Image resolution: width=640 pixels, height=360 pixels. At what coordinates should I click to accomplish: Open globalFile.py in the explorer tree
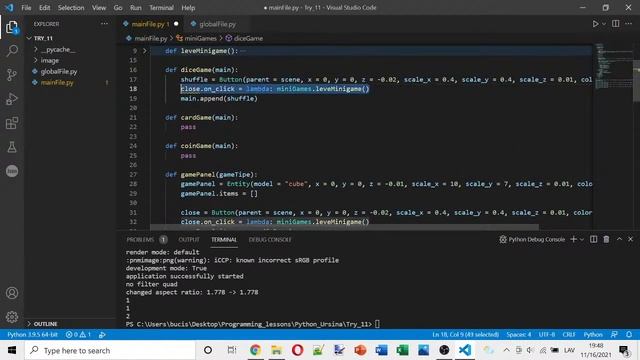pos(59,71)
